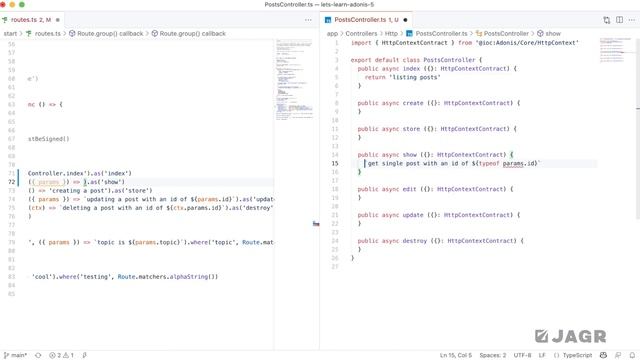Change end of line sequence 'LF'
Screen dimensions: 640x360
tap(542, 355)
